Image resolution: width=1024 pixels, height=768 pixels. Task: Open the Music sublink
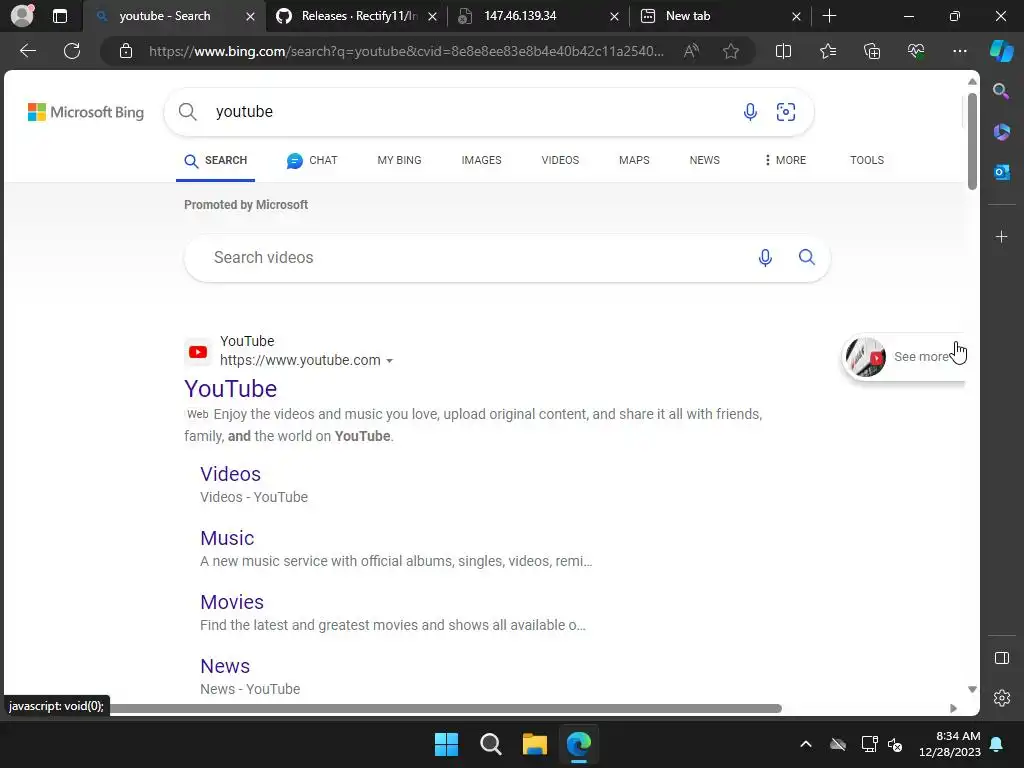[x=227, y=538]
